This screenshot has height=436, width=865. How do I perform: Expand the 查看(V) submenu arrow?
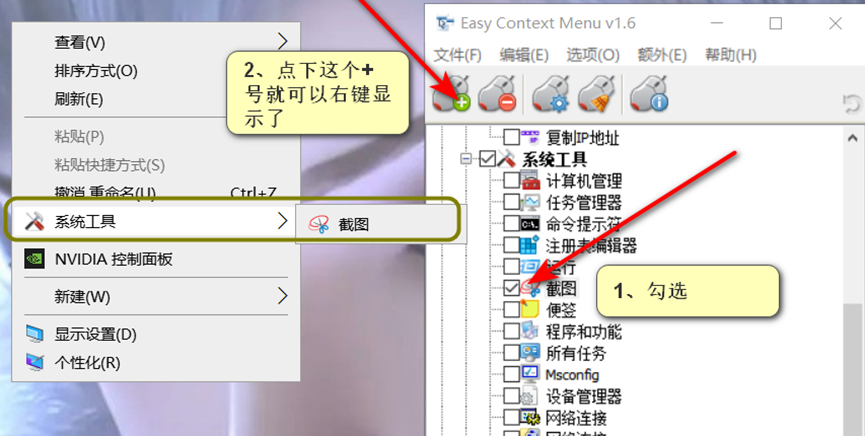pyautogui.click(x=282, y=41)
